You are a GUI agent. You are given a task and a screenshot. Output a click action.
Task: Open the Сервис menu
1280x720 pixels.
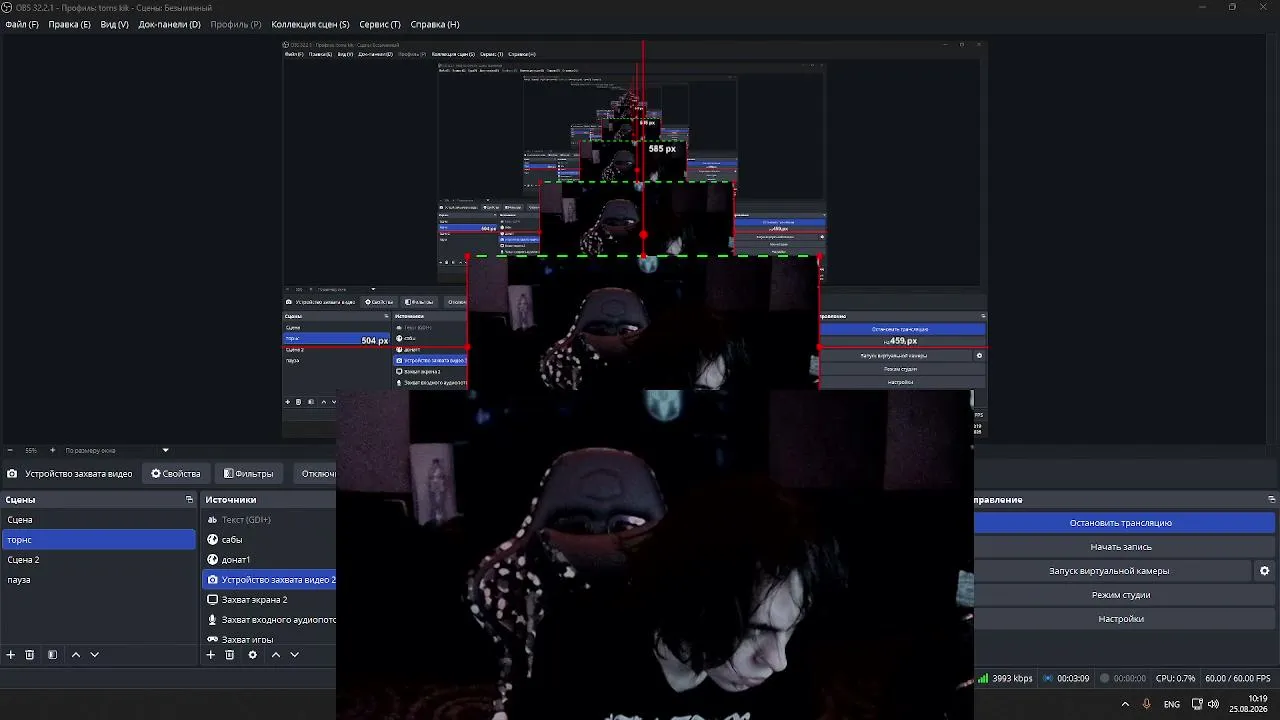click(x=380, y=24)
